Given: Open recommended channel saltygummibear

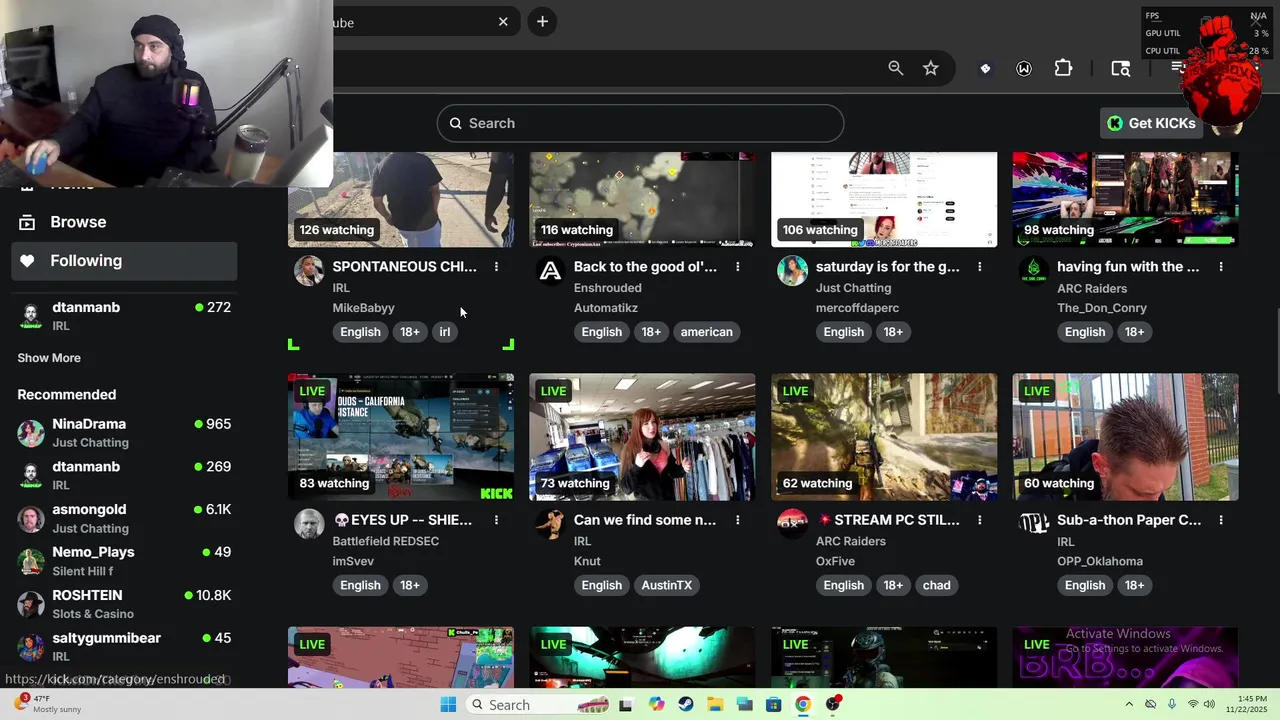Looking at the screenshot, I should tap(124, 647).
